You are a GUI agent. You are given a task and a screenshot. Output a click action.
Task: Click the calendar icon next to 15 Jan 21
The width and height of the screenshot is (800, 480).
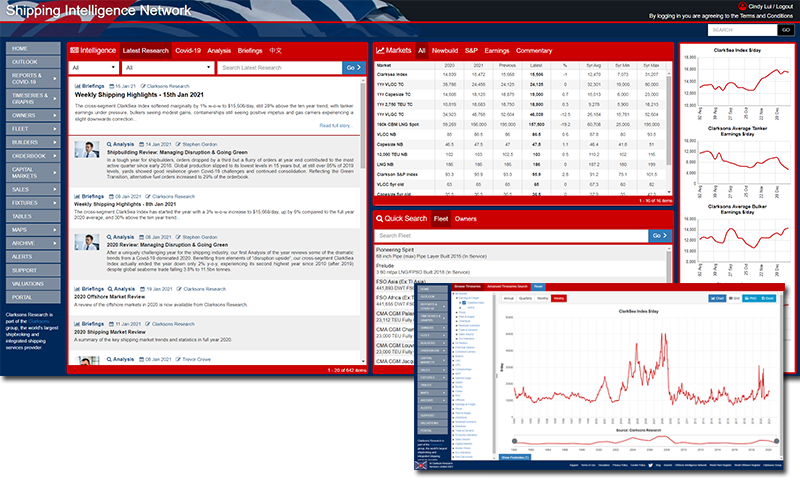point(111,86)
